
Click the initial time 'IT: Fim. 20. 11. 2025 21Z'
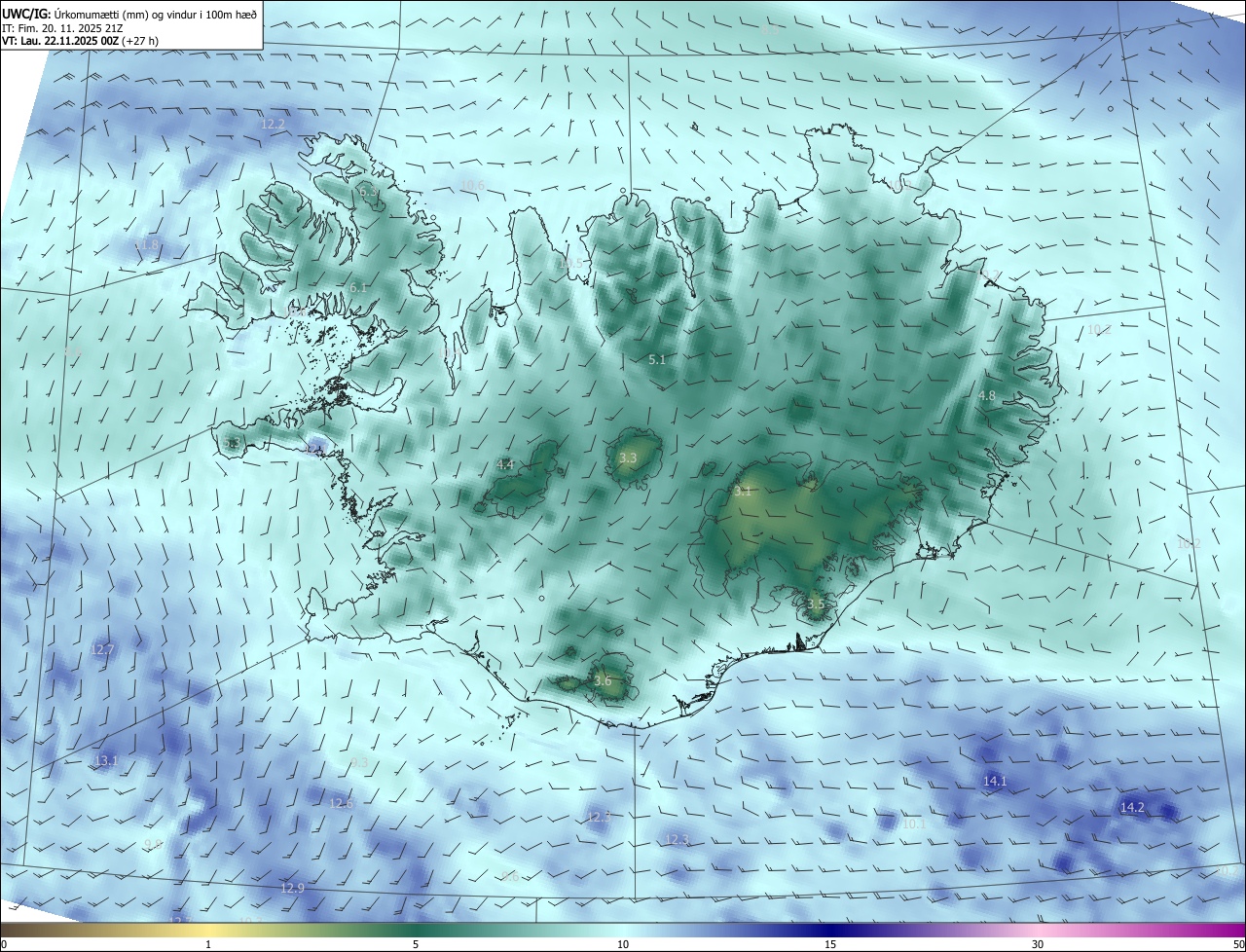point(60,27)
